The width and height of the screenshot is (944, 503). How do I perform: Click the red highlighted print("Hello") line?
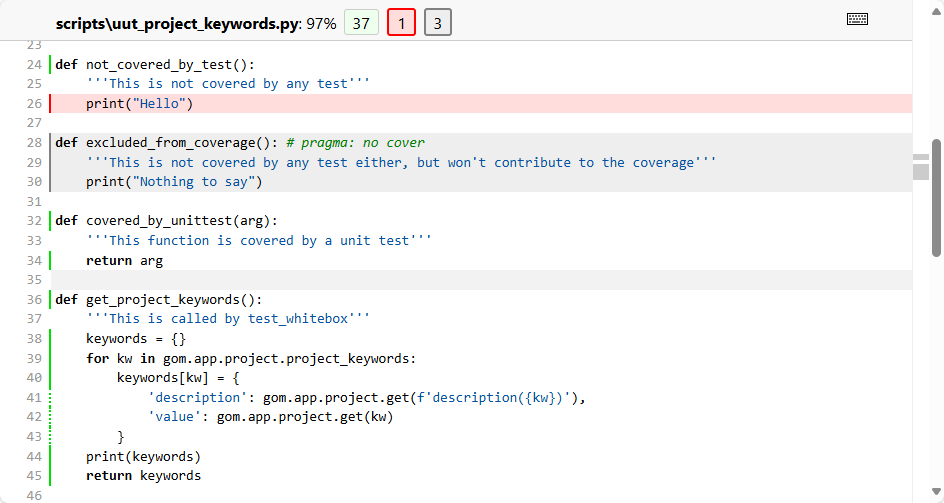(x=139, y=104)
